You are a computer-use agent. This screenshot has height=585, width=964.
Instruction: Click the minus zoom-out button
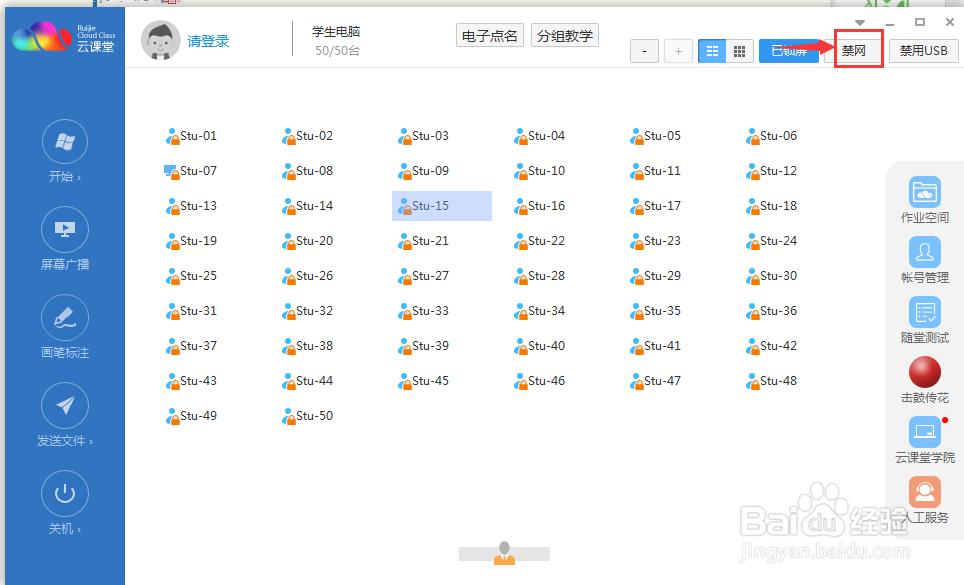point(644,51)
